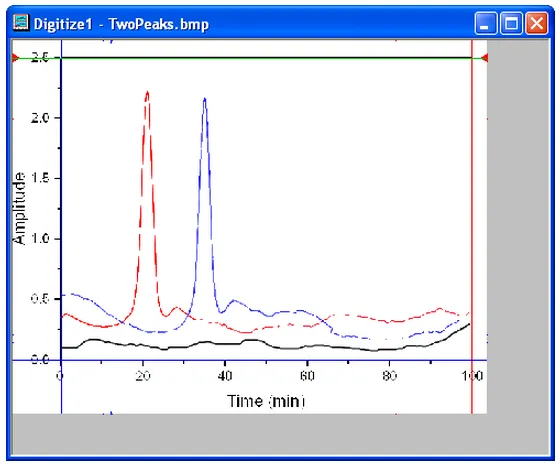Select the blue vertical line at 0
559x464 pixels.
pyautogui.click(x=61, y=227)
